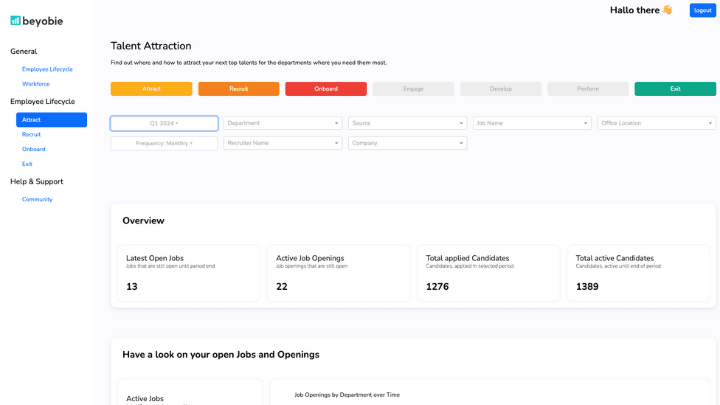Open the Frequency: Monthly selector
Screen dimensions: 720x405
tap(164, 143)
